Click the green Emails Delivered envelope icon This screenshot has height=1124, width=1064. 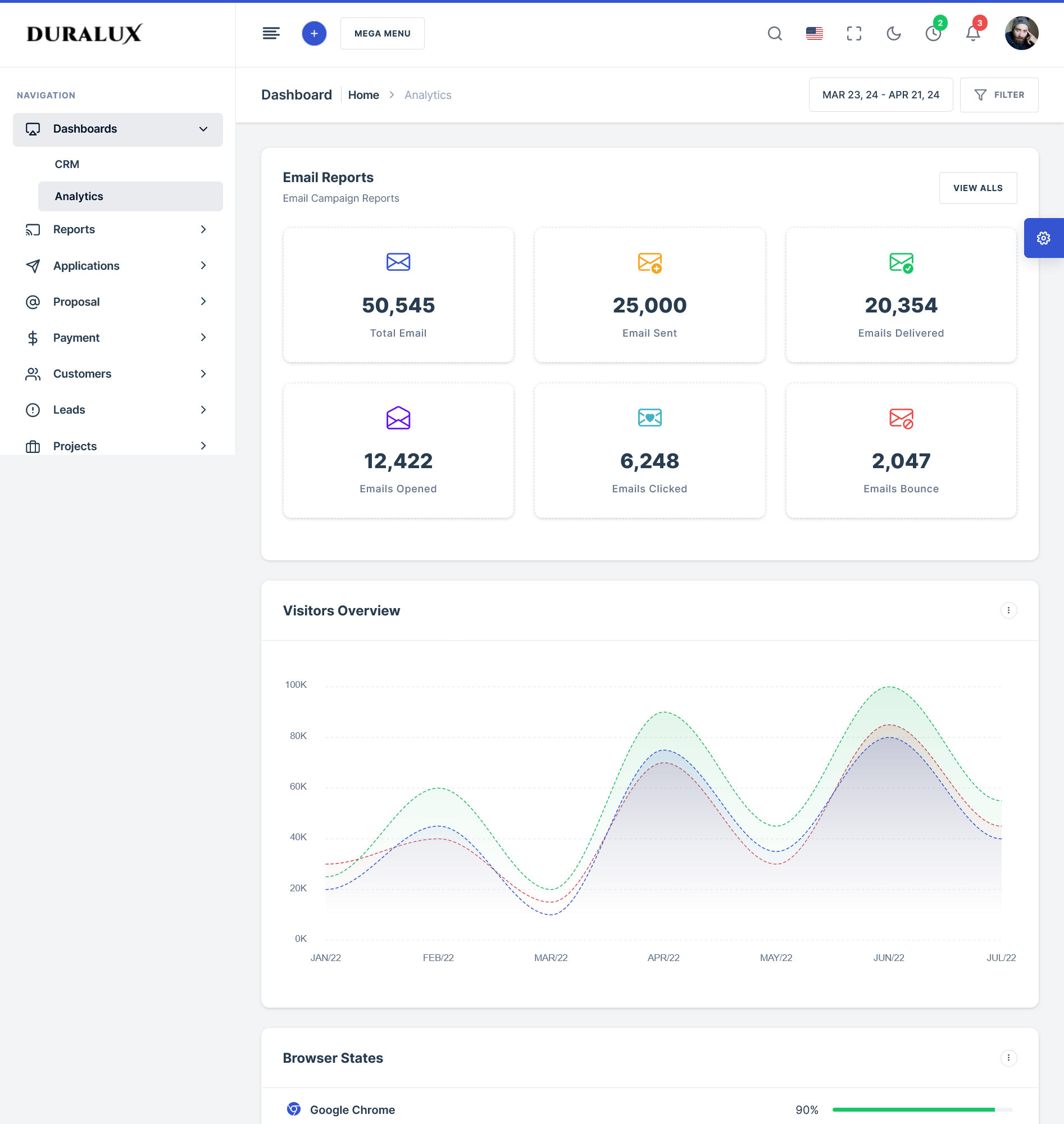[x=901, y=262]
